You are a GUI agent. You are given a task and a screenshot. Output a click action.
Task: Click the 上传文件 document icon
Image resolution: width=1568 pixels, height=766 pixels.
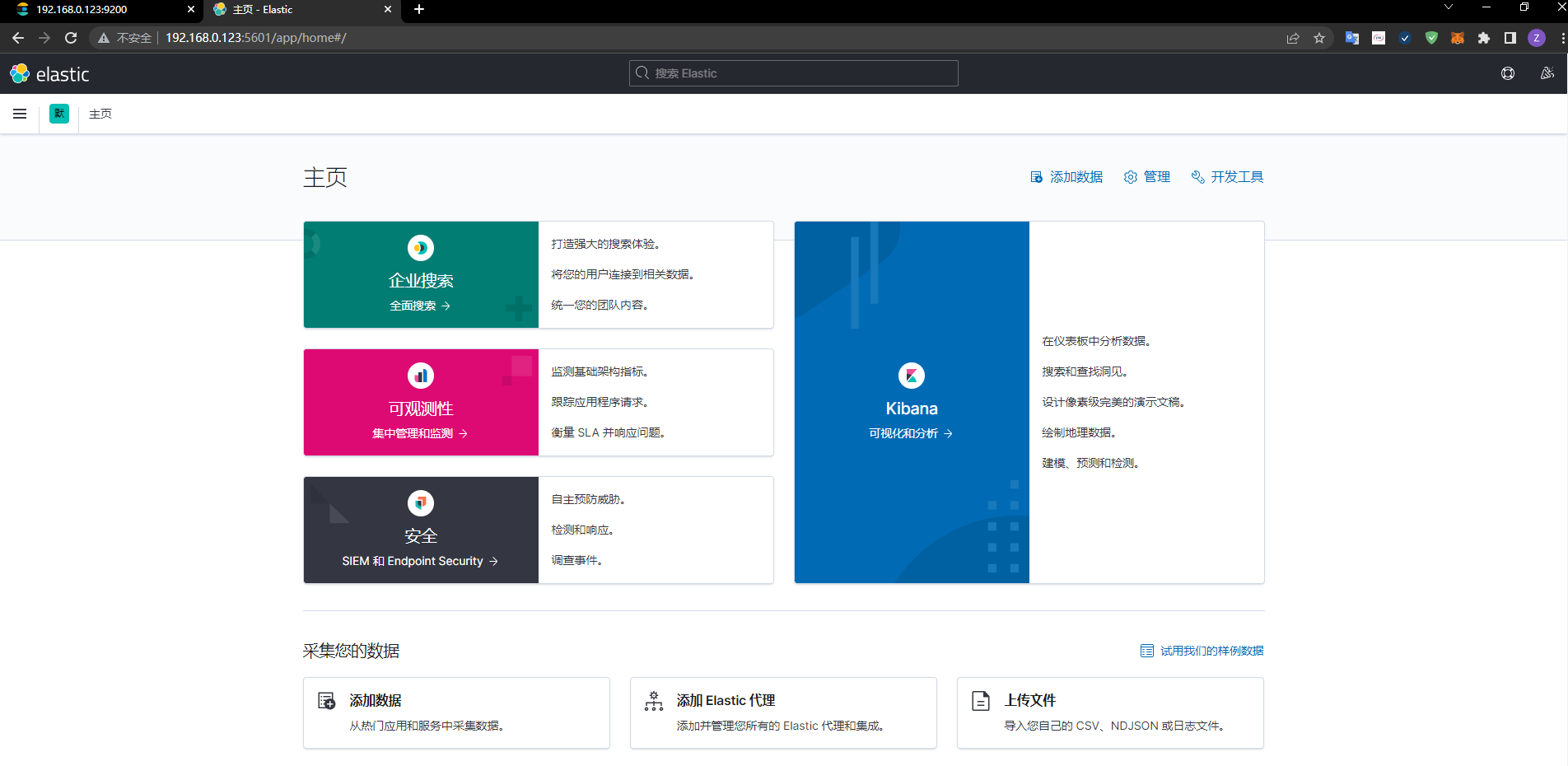(981, 701)
